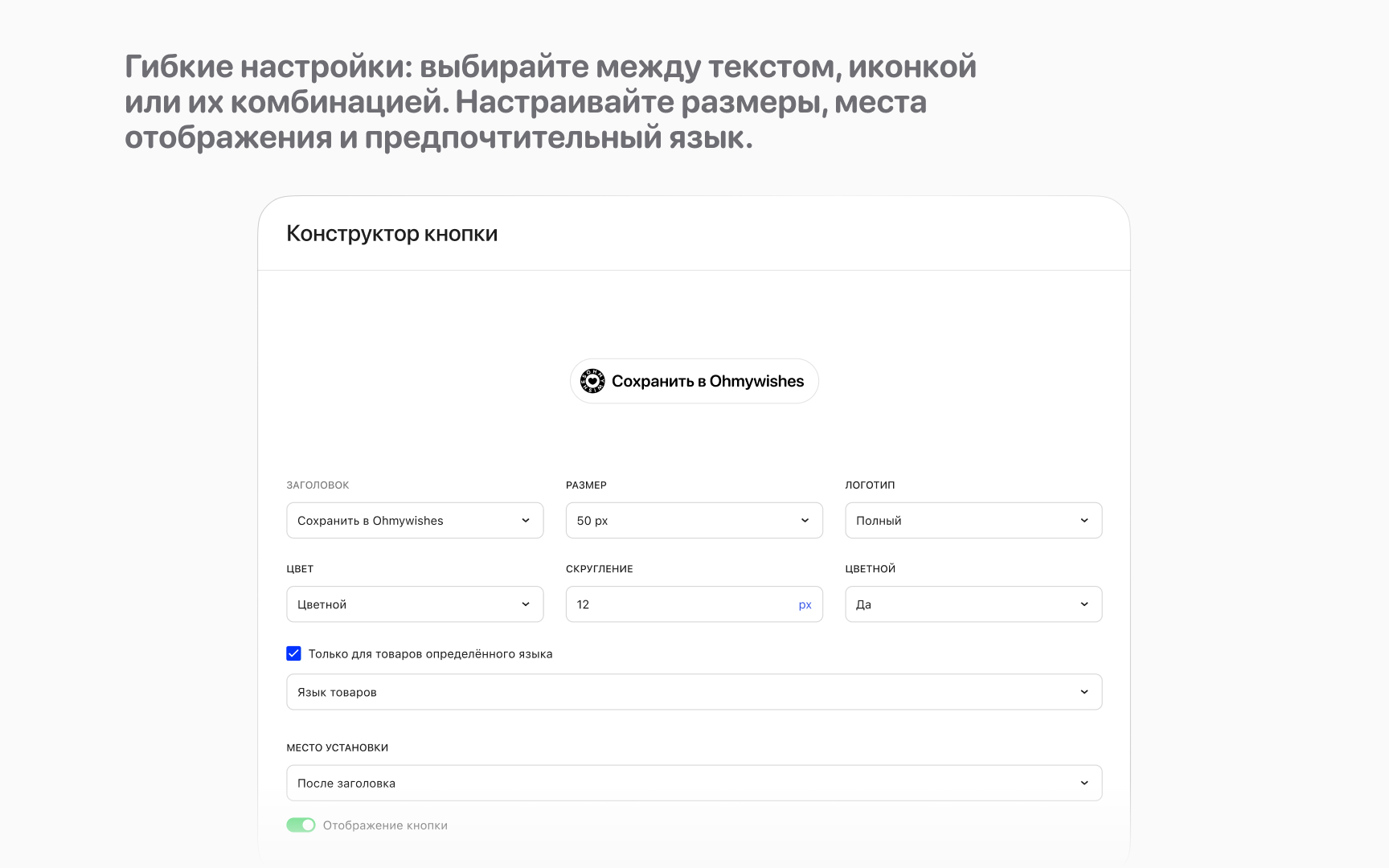
Task: Click the chevron on the Цветной dropdown
Action: (x=1086, y=604)
